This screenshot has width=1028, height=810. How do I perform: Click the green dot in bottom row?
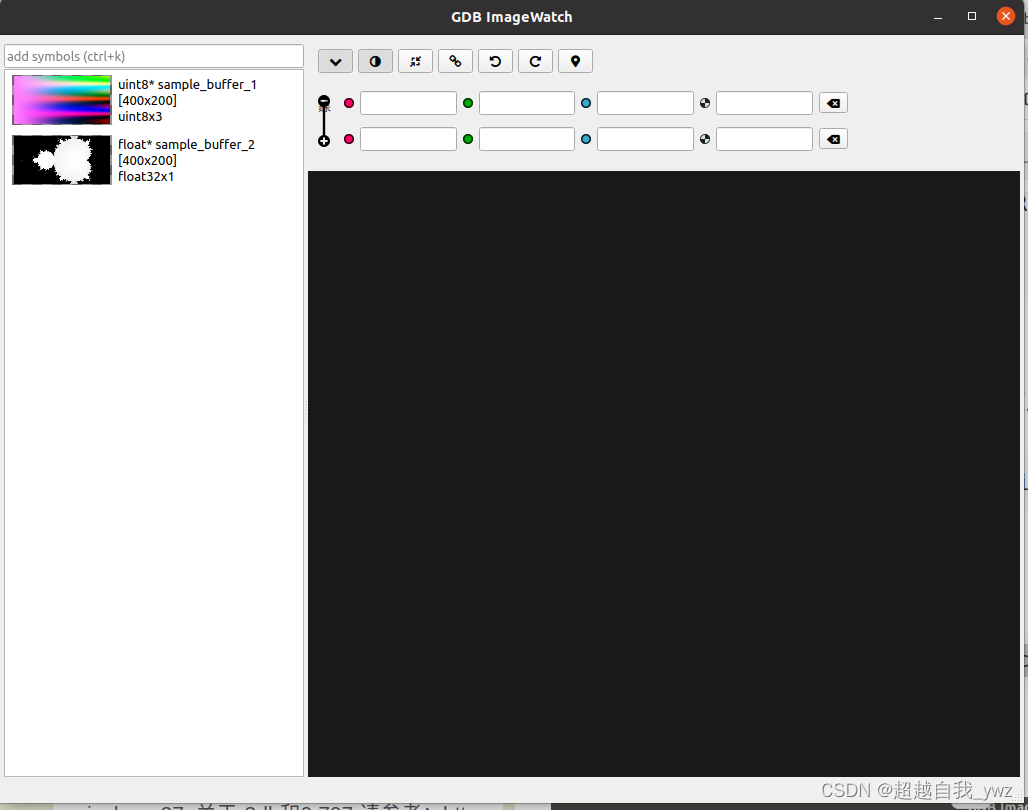click(467, 139)
